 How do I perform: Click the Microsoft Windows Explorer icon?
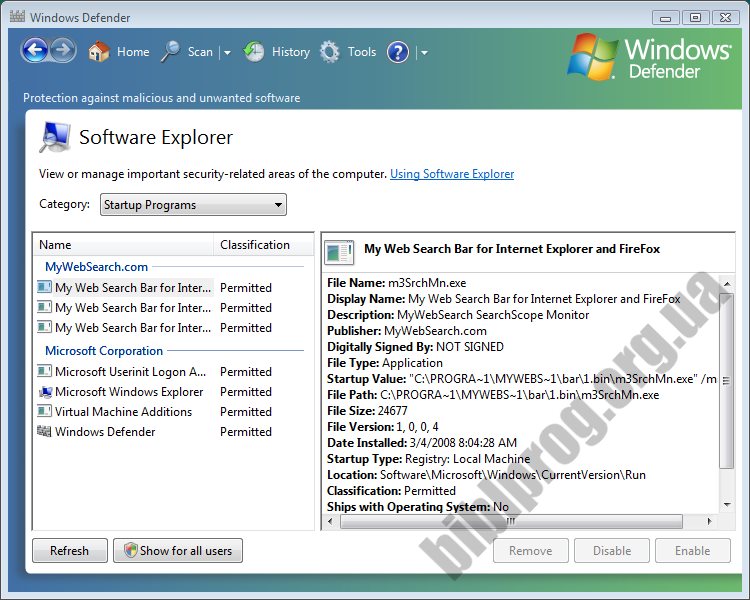(x=44, y=391)
